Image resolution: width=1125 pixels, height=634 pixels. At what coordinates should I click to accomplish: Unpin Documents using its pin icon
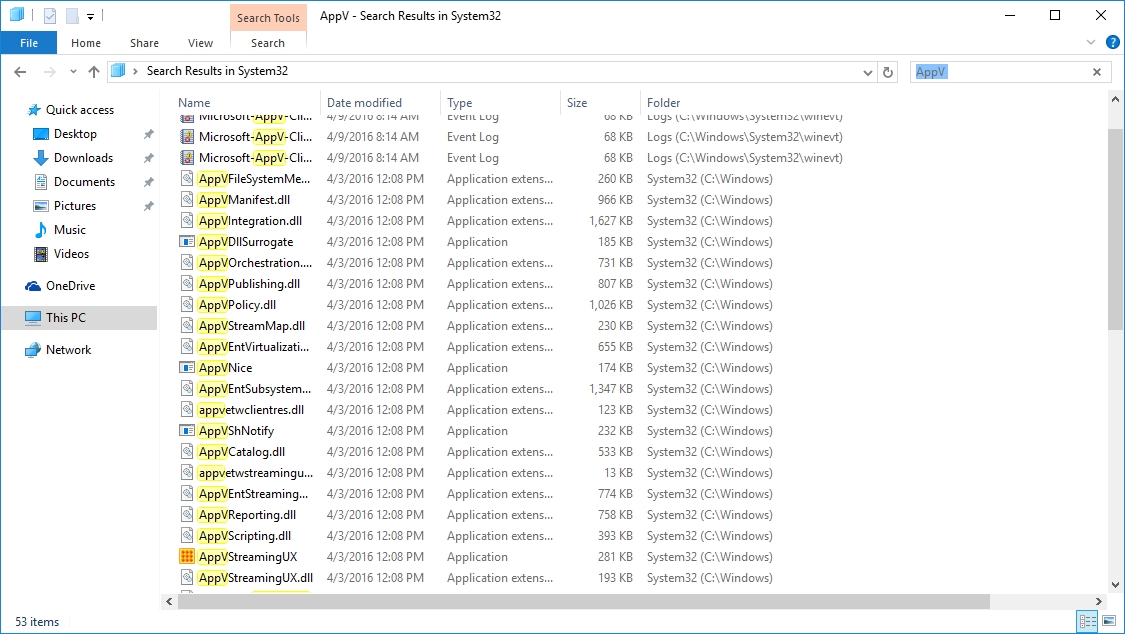(149, 182)
